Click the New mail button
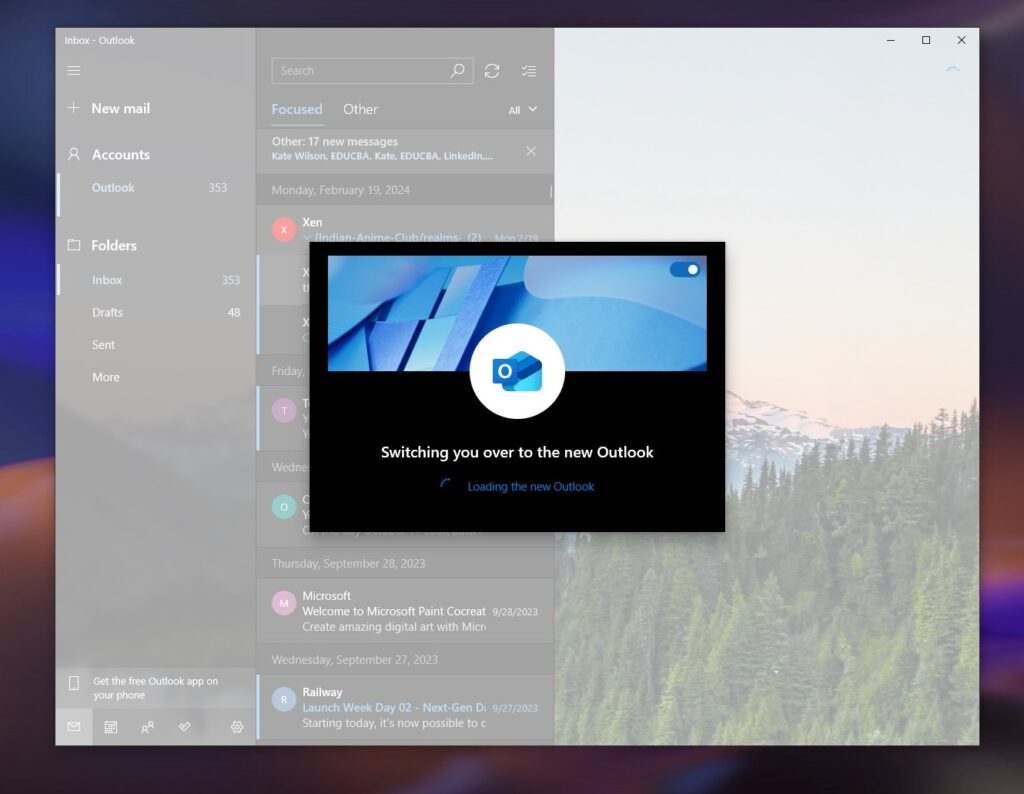The image size is (1024, 794). point(108,108)
